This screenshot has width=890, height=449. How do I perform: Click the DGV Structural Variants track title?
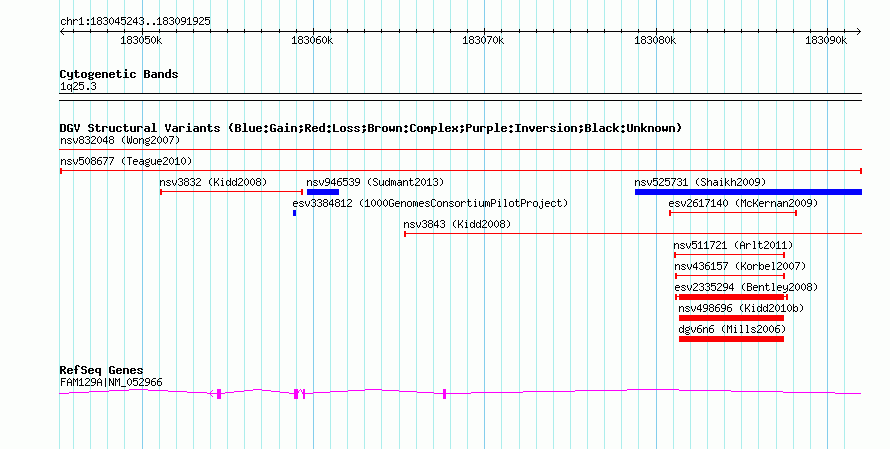tap(371, 128)
